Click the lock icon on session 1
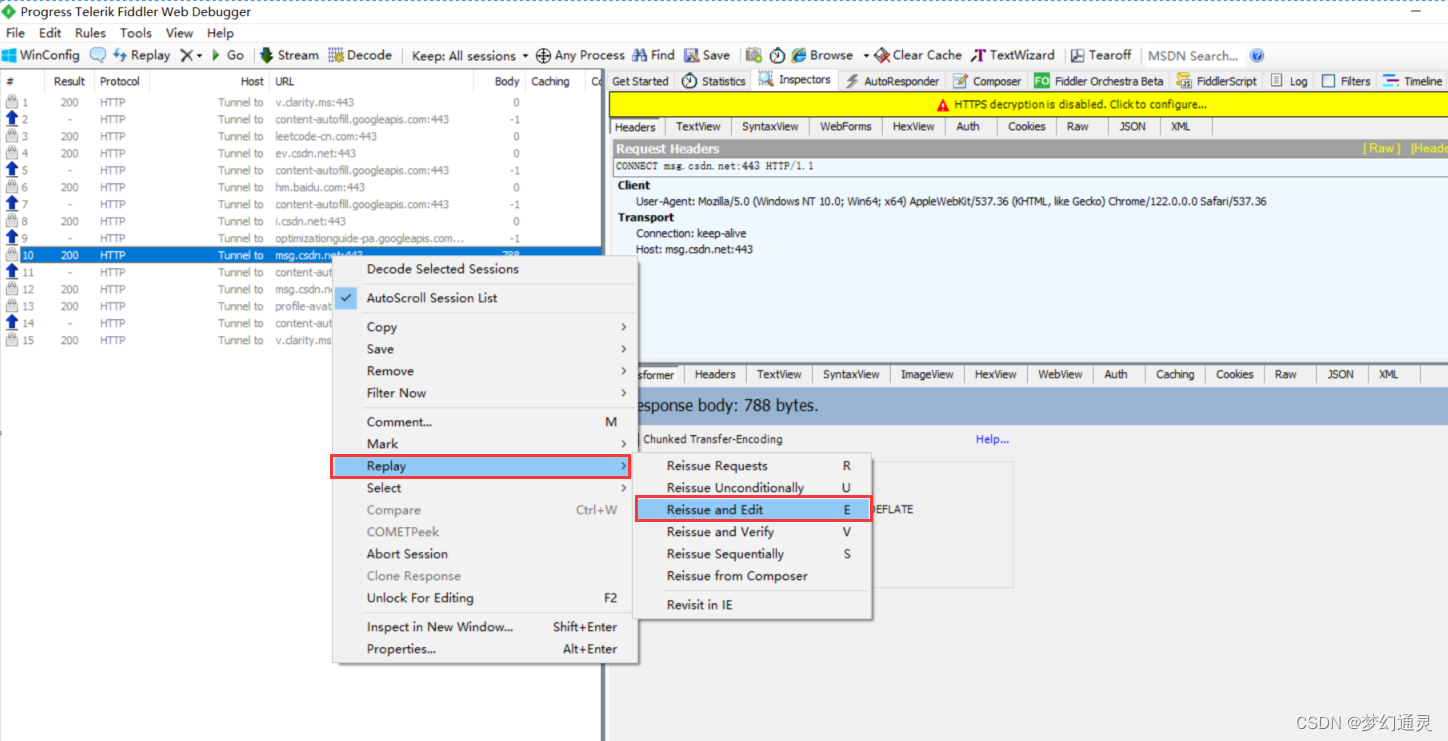This screenshot has width=1448, height=741. click(x=12, y=102)
